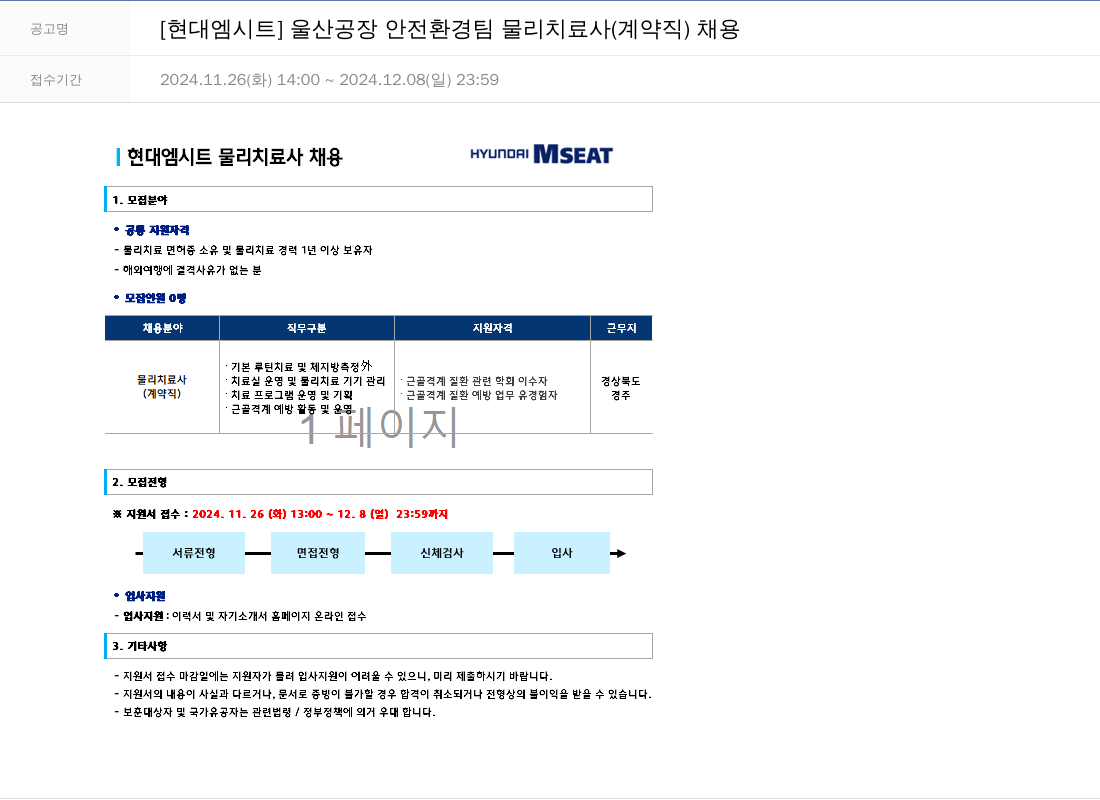Viewport: 1100px width, 800px height.
Task: Click the note about 보훈대상자 및 국가유공자 우대
Action: (x=274, y=712)
